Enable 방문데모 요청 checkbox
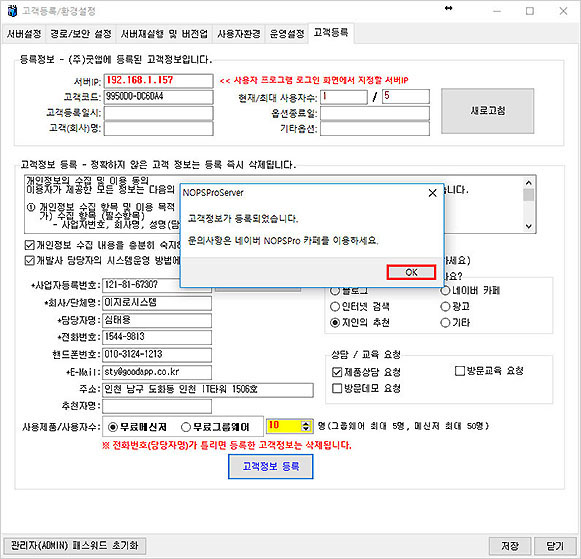This screenshot has height=559, width=581. tap(336, 388)
